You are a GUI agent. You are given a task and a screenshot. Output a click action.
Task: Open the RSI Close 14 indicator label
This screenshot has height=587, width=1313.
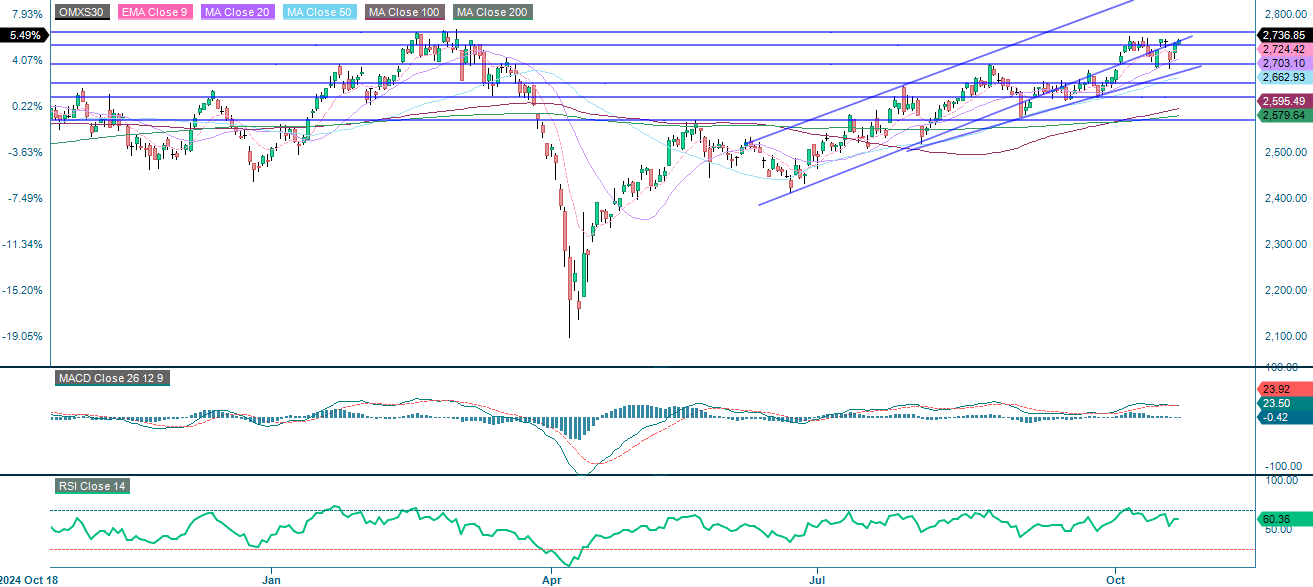coord(91,486)
